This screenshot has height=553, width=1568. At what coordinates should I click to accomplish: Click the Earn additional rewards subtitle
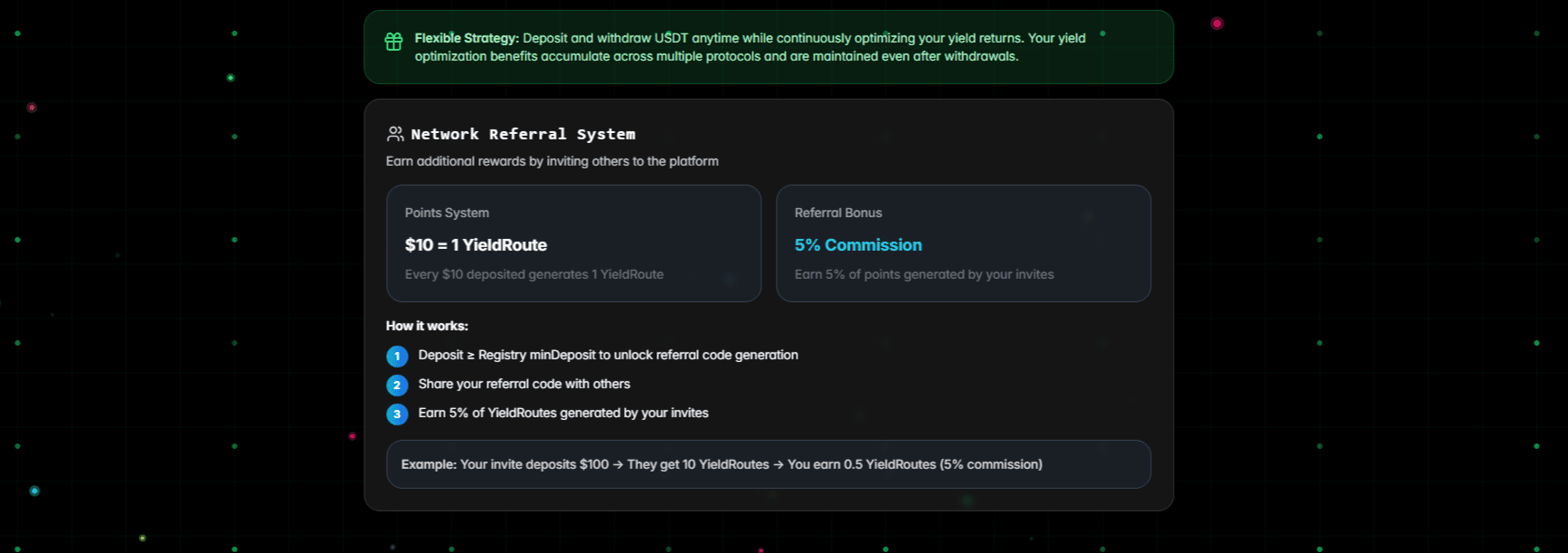pyautogui.click(x=552, y=161)
